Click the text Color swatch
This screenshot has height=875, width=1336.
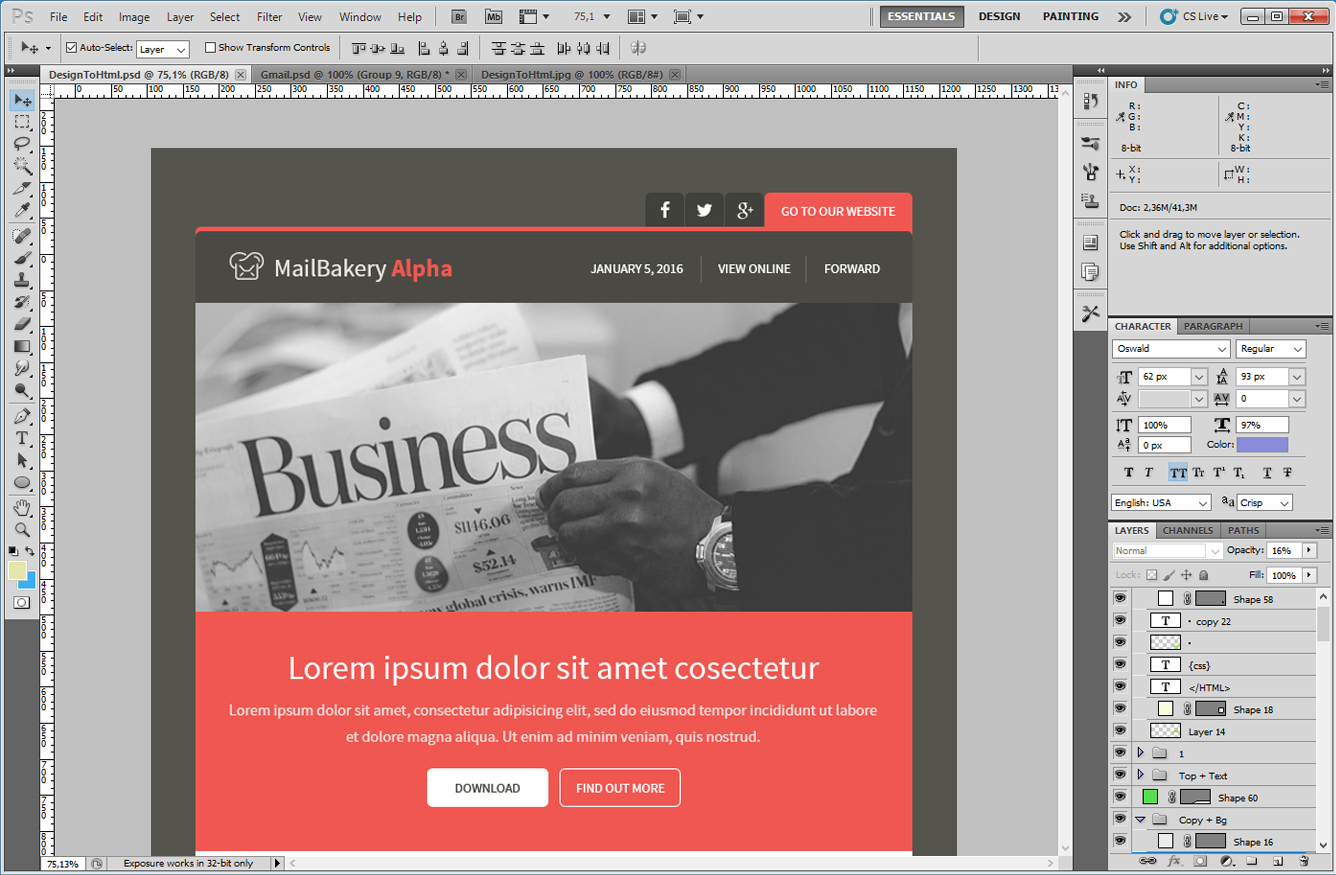click(x=1262, y=445)
